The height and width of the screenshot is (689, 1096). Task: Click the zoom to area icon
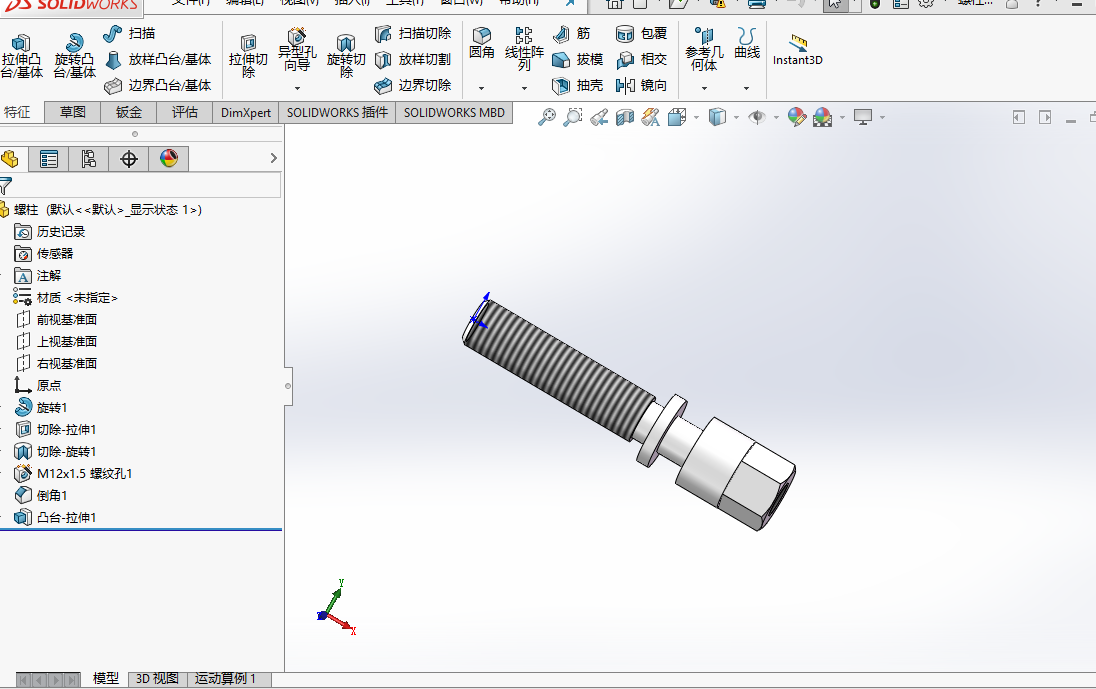coord(572,117)
